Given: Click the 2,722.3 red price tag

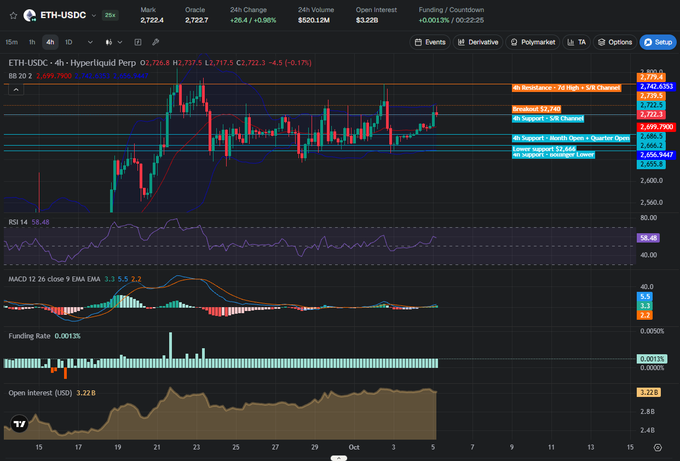Looking at the screenshot, I should [x=651, y=114].
